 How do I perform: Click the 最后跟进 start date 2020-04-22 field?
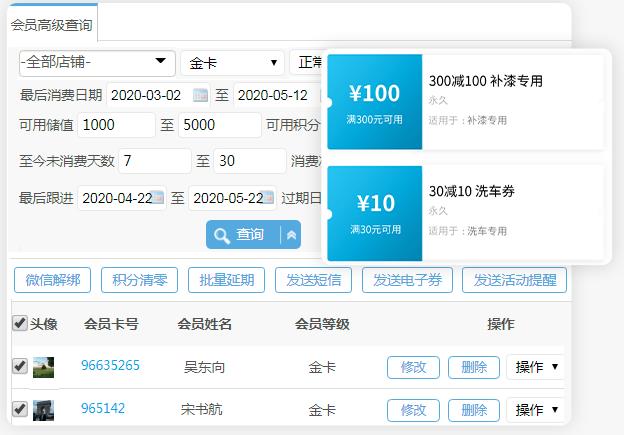(122, 198)
